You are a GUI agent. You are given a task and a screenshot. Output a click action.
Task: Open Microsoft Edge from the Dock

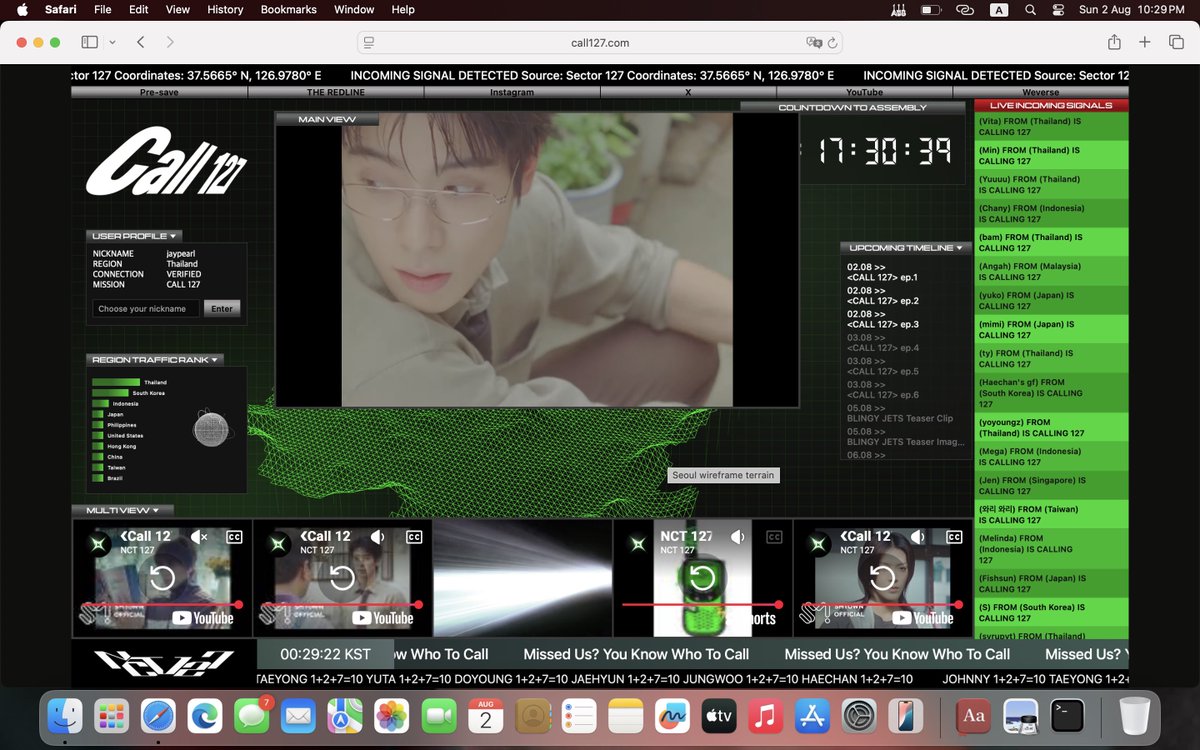205,716
